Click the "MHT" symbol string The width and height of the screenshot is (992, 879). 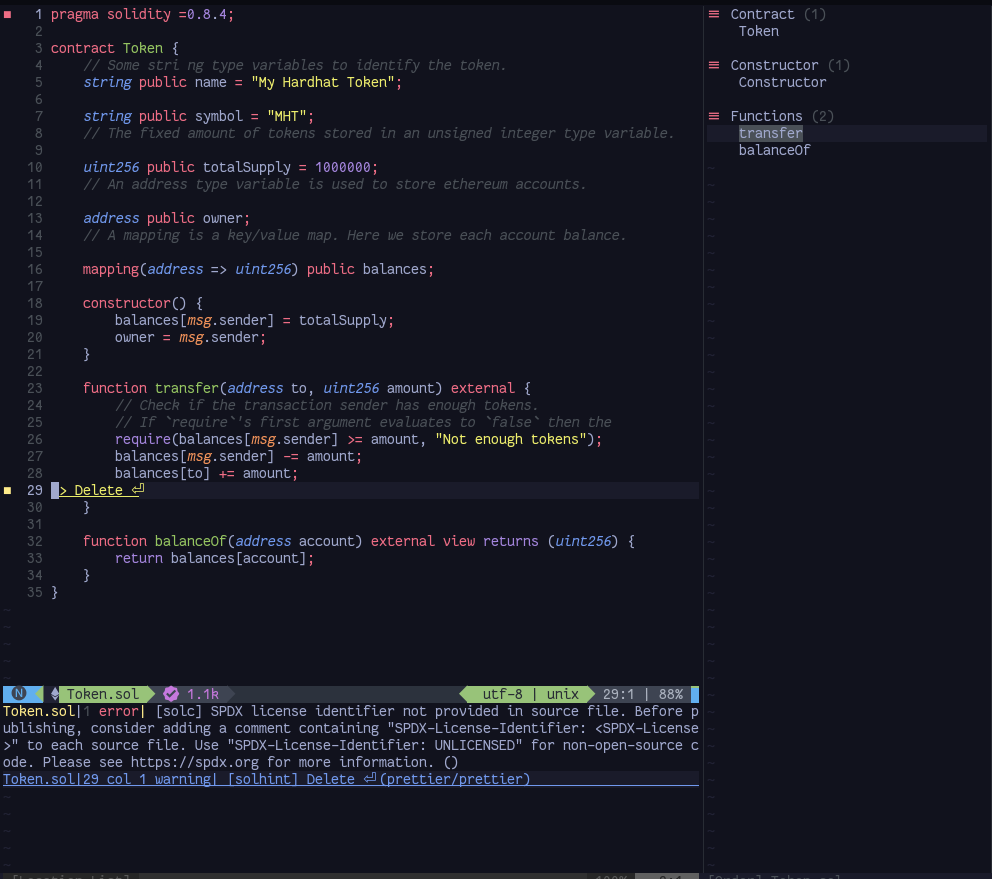287,116
